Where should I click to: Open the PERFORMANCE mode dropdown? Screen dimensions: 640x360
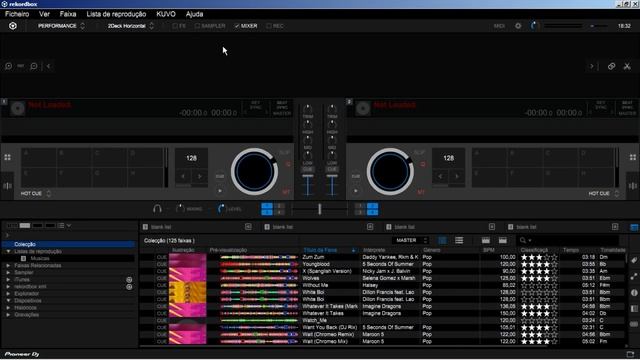[61, 26]
